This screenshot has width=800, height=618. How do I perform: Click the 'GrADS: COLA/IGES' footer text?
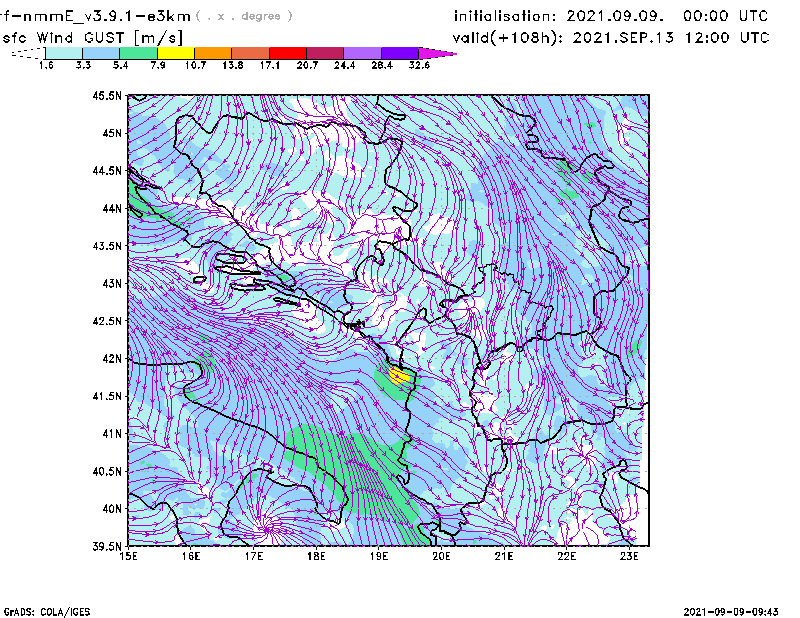click(47, 612)
